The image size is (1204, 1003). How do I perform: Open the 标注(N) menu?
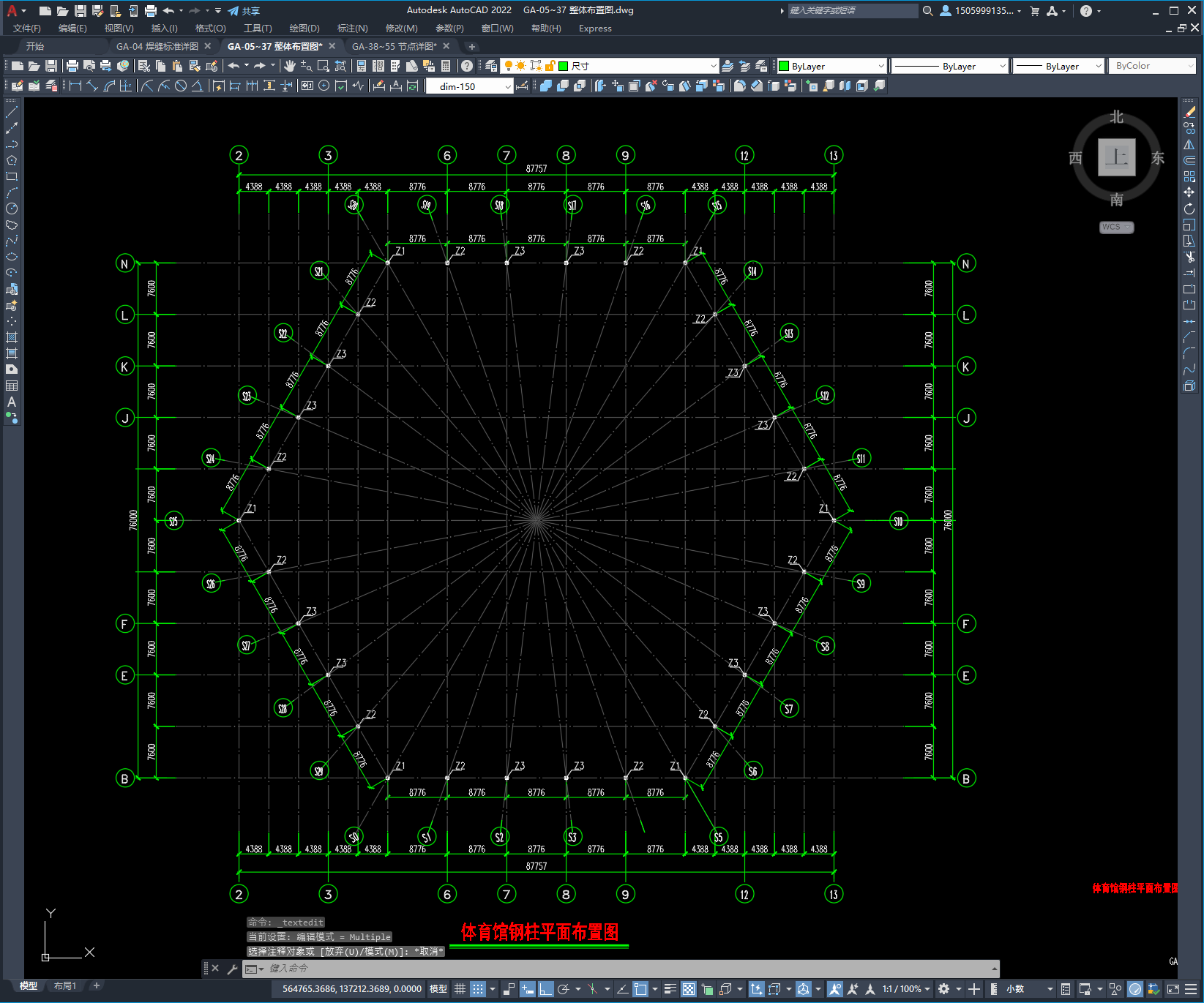point(352,29)
